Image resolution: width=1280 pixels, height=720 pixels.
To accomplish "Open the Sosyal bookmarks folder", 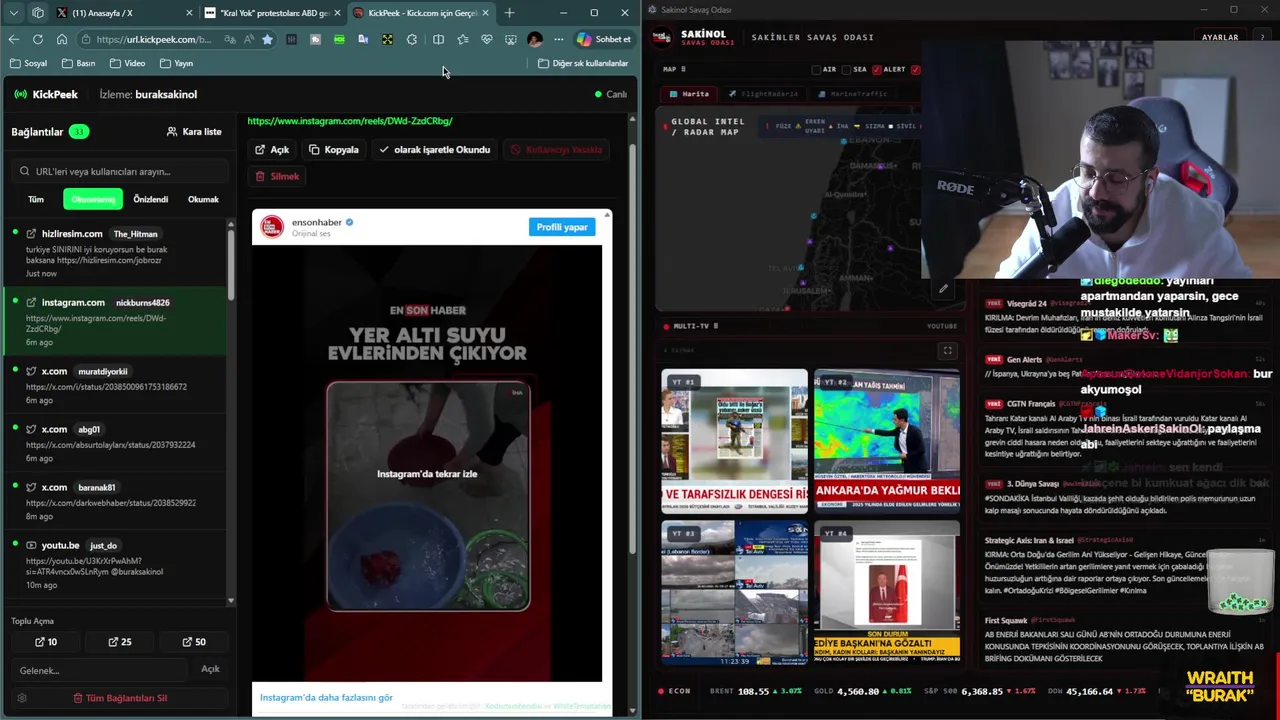I will pyautogui.click(x=28, y=63).
